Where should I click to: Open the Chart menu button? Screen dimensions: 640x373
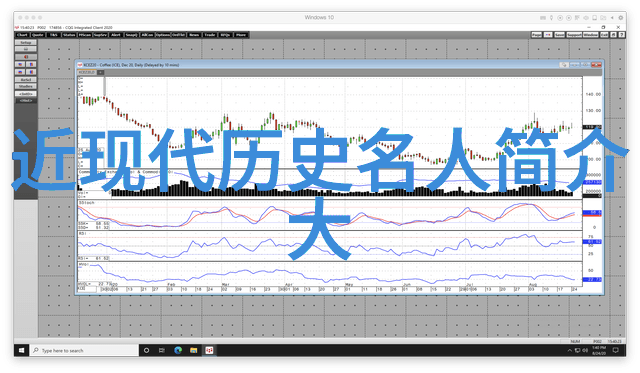click(22, 35)
